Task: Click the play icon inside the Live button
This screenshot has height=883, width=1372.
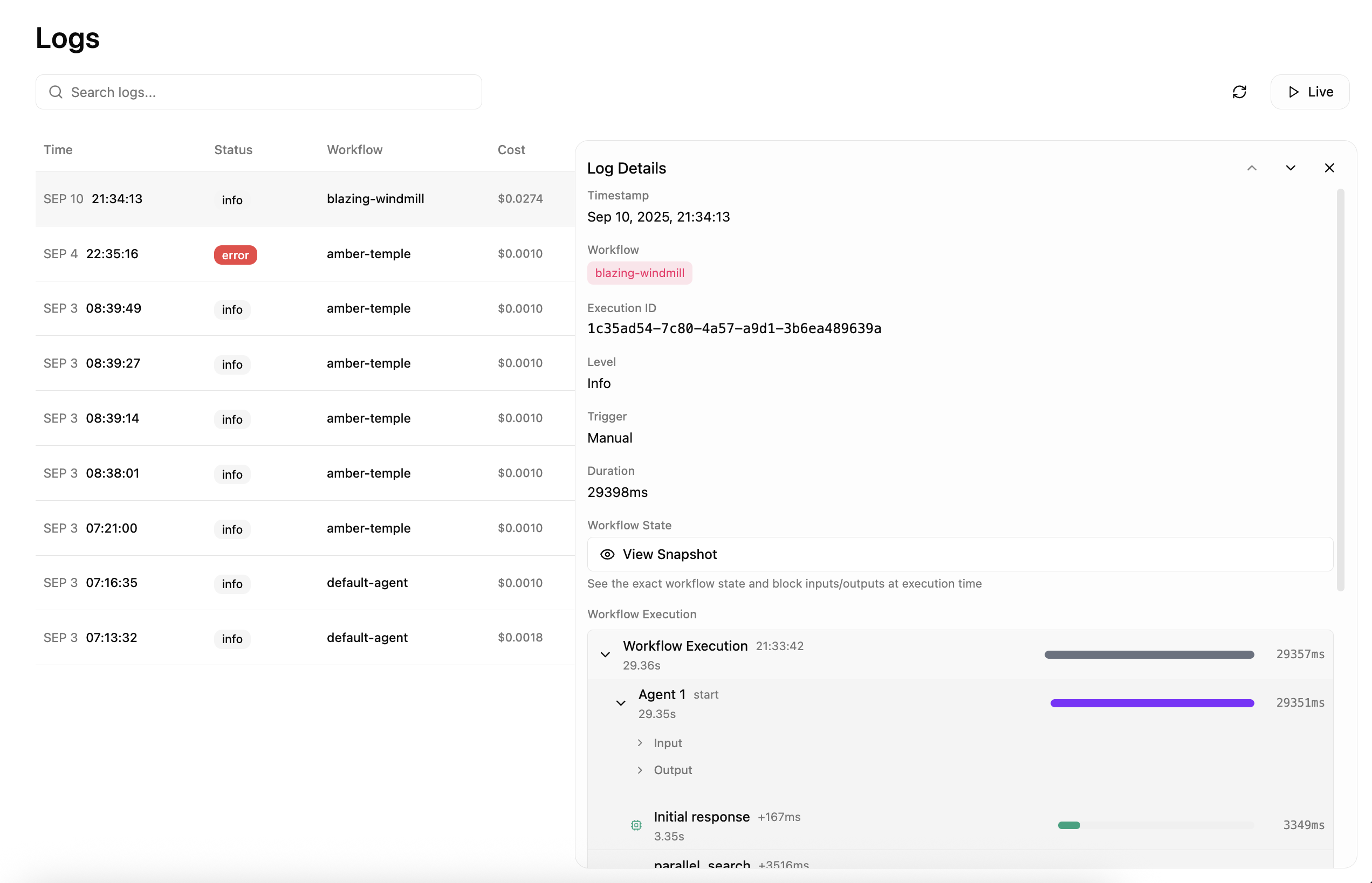Action: (1293, 92)
